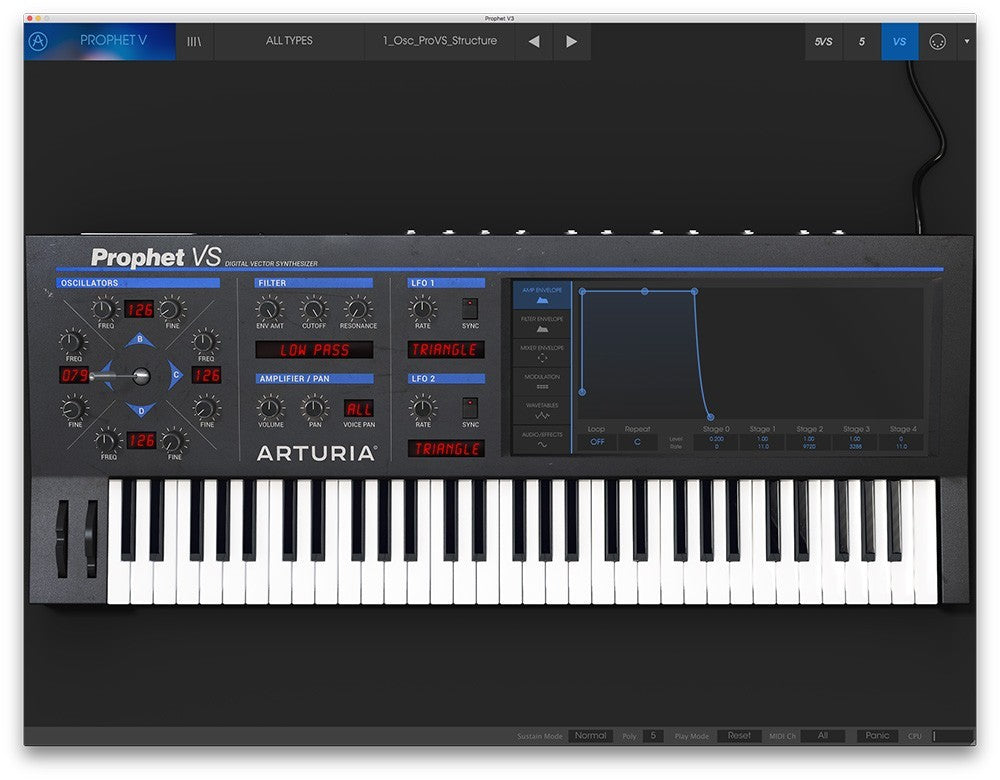Viewport: 1000px width, 780px height.
Task: Click the filter ENV AMT knob
Action: (x=270, y=310)
